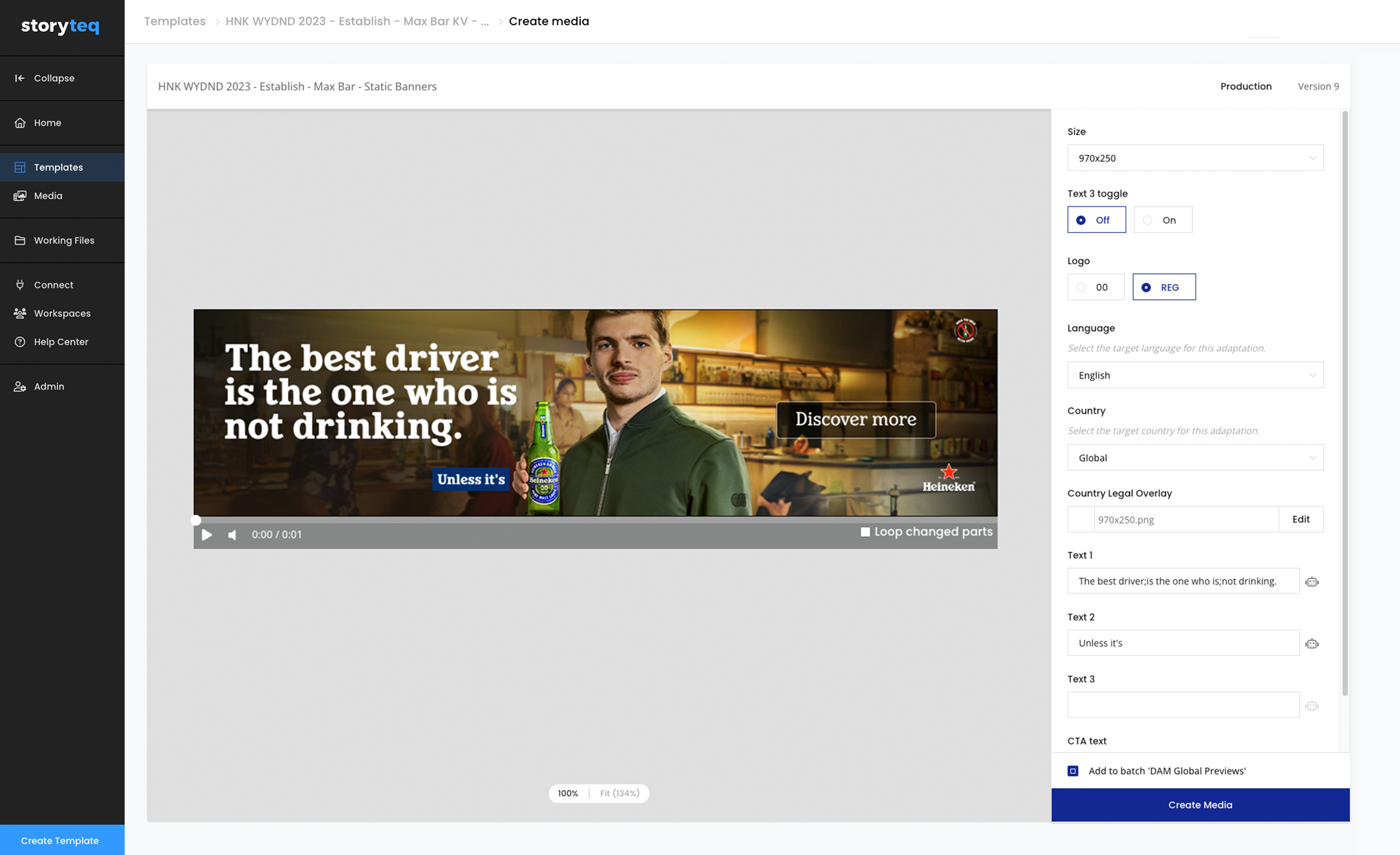The width and height of the screenshot is (1400, 855).
Task: Click the Home icon in sidebar
Action: click(x=20, y=123)
